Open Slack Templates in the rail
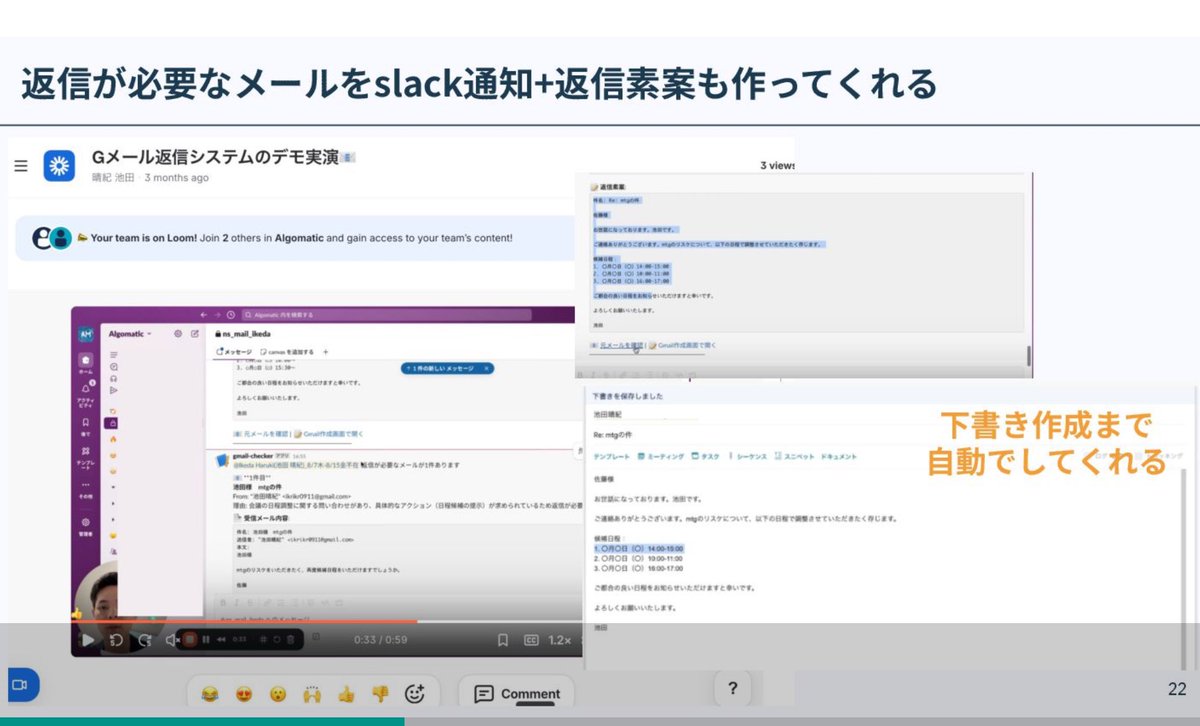 point(85,458)
